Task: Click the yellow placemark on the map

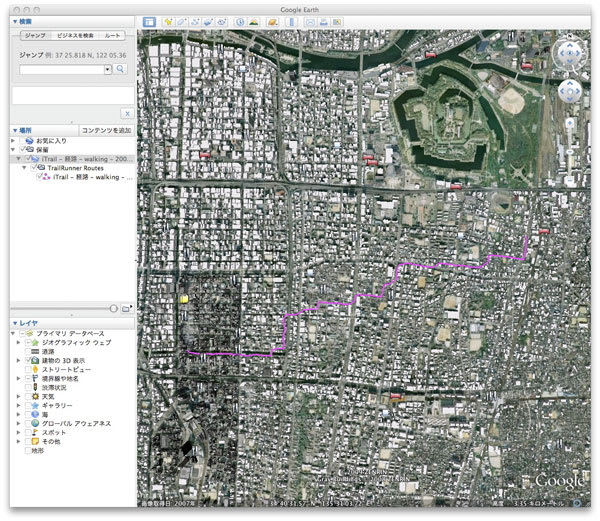Action: tap(184, 299)
